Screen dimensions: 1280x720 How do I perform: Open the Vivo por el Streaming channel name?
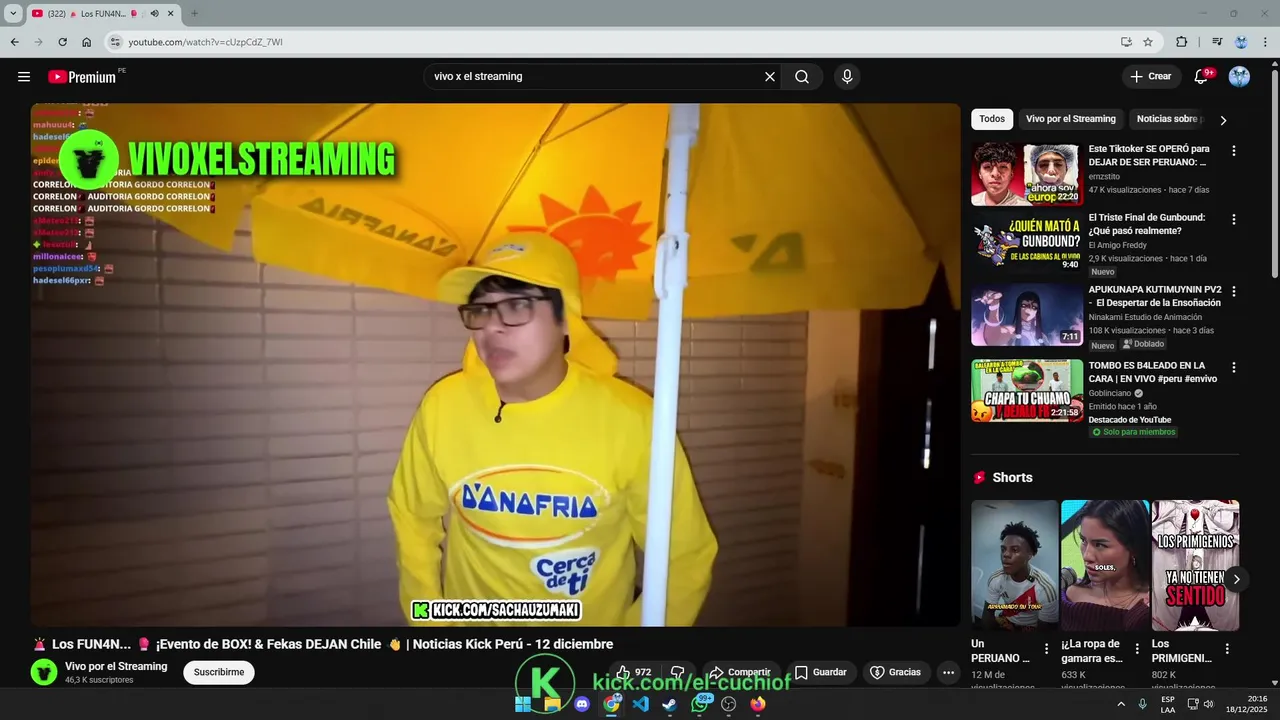[x=116, y=667]
